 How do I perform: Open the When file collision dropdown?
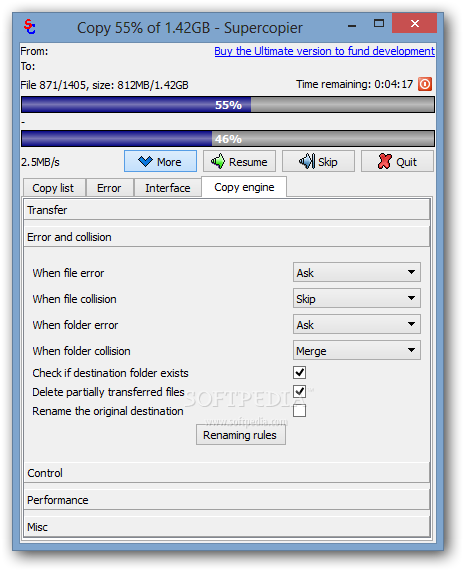[357, 298]
